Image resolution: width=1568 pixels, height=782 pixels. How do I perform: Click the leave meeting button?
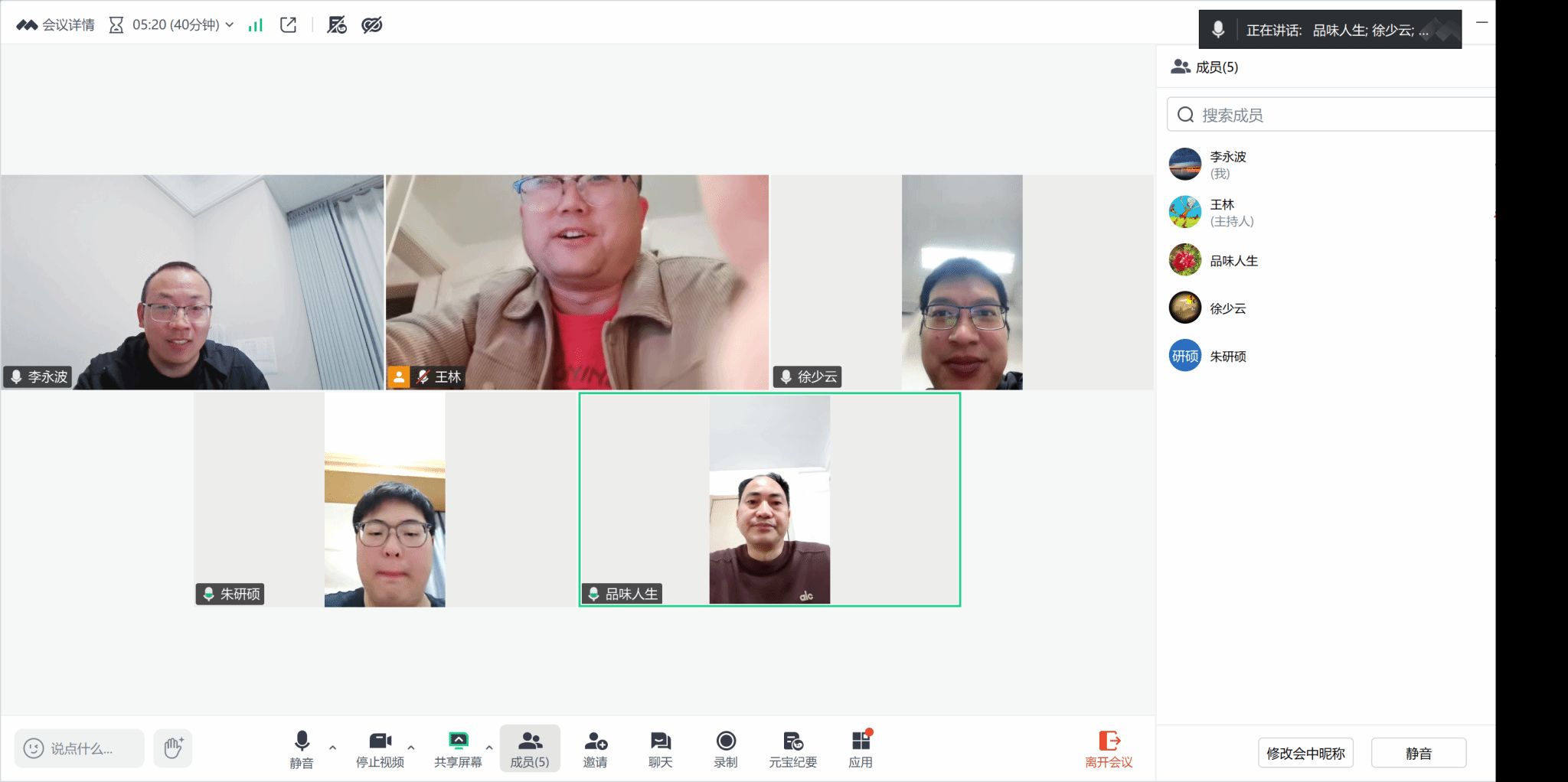click(x=1109, y=748)
